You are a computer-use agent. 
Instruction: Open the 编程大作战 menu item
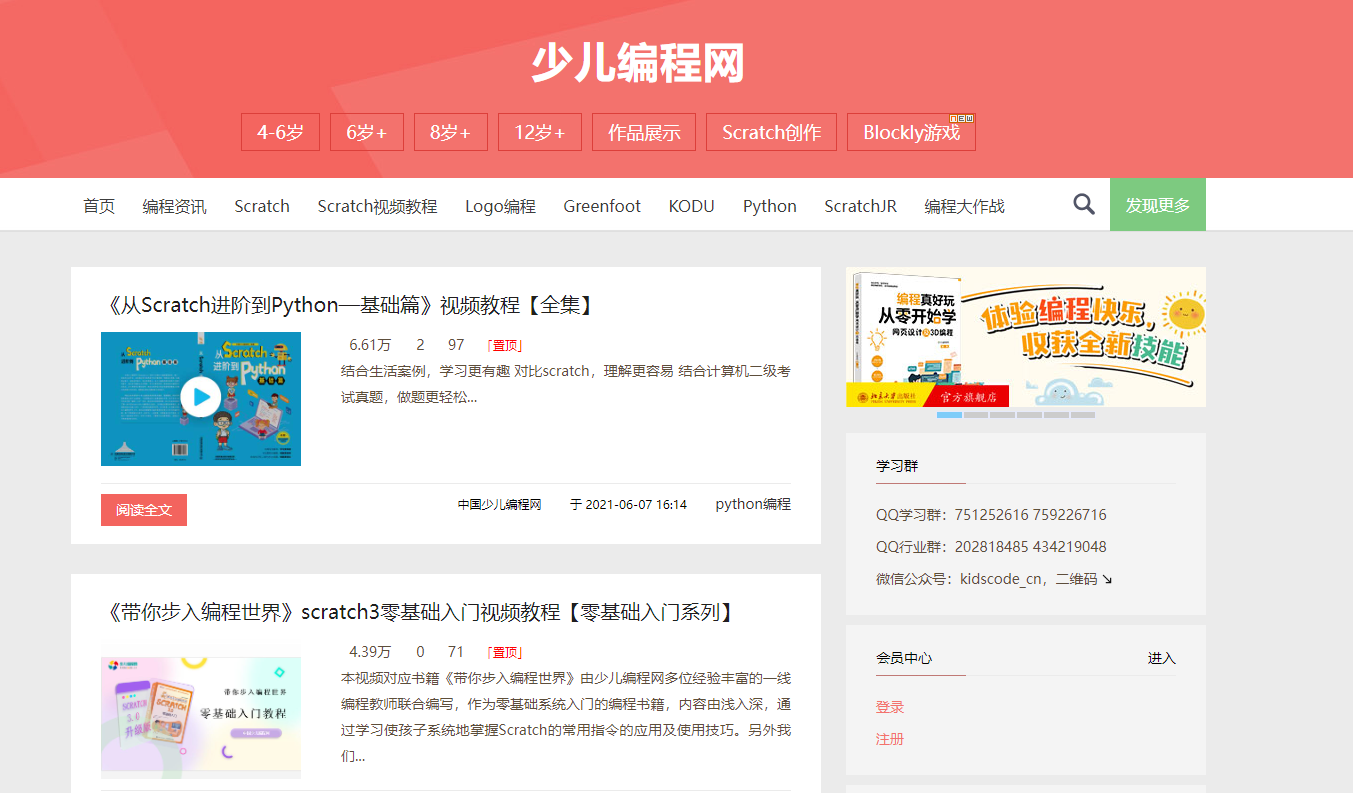coord(964,206)
